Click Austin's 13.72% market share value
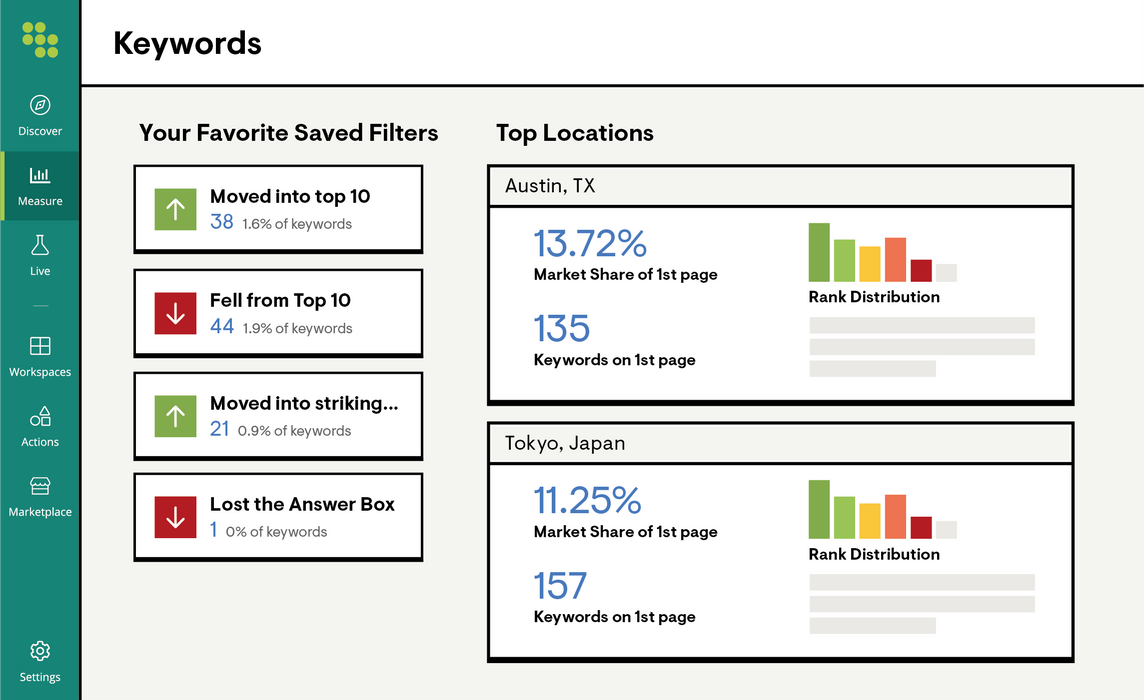This screenshot has width=1144, height=700. (x=590, y=243)
